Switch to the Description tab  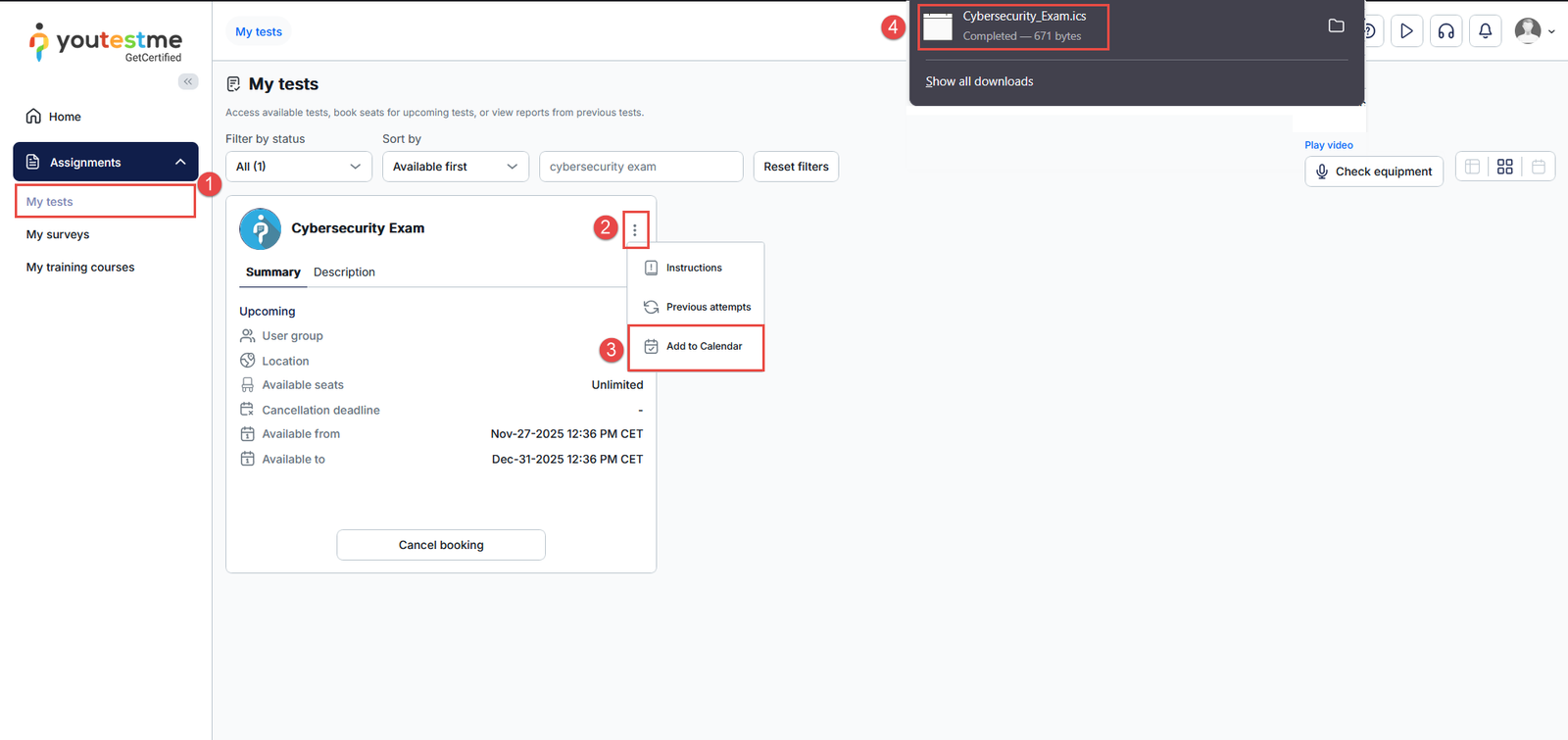coord(344,272)
